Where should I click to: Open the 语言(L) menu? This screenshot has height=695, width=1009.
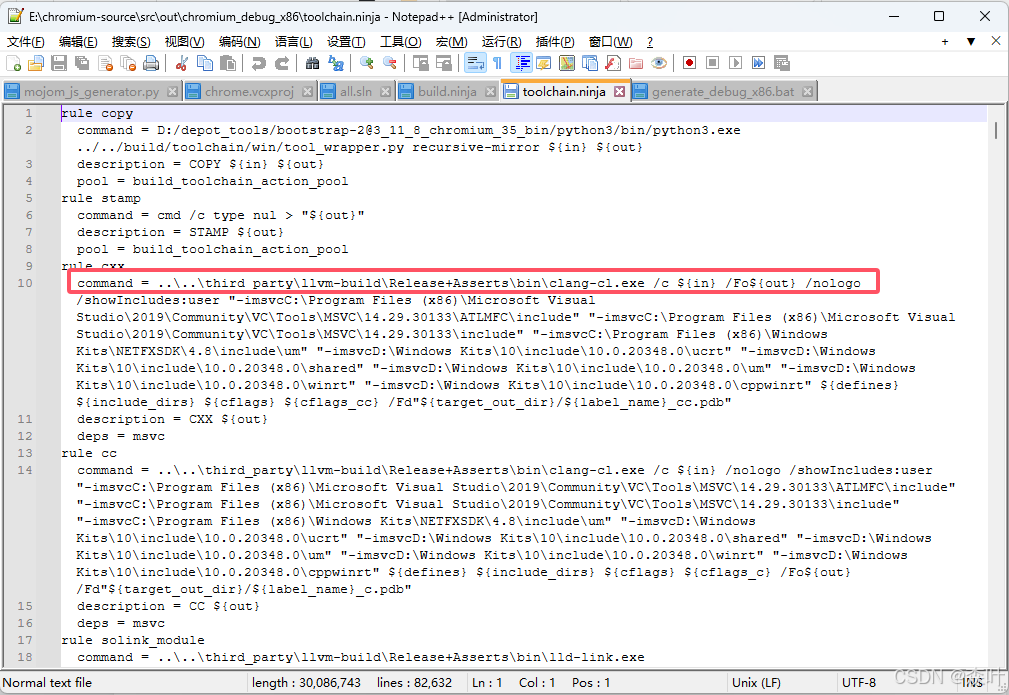click(x=293, y=42)
